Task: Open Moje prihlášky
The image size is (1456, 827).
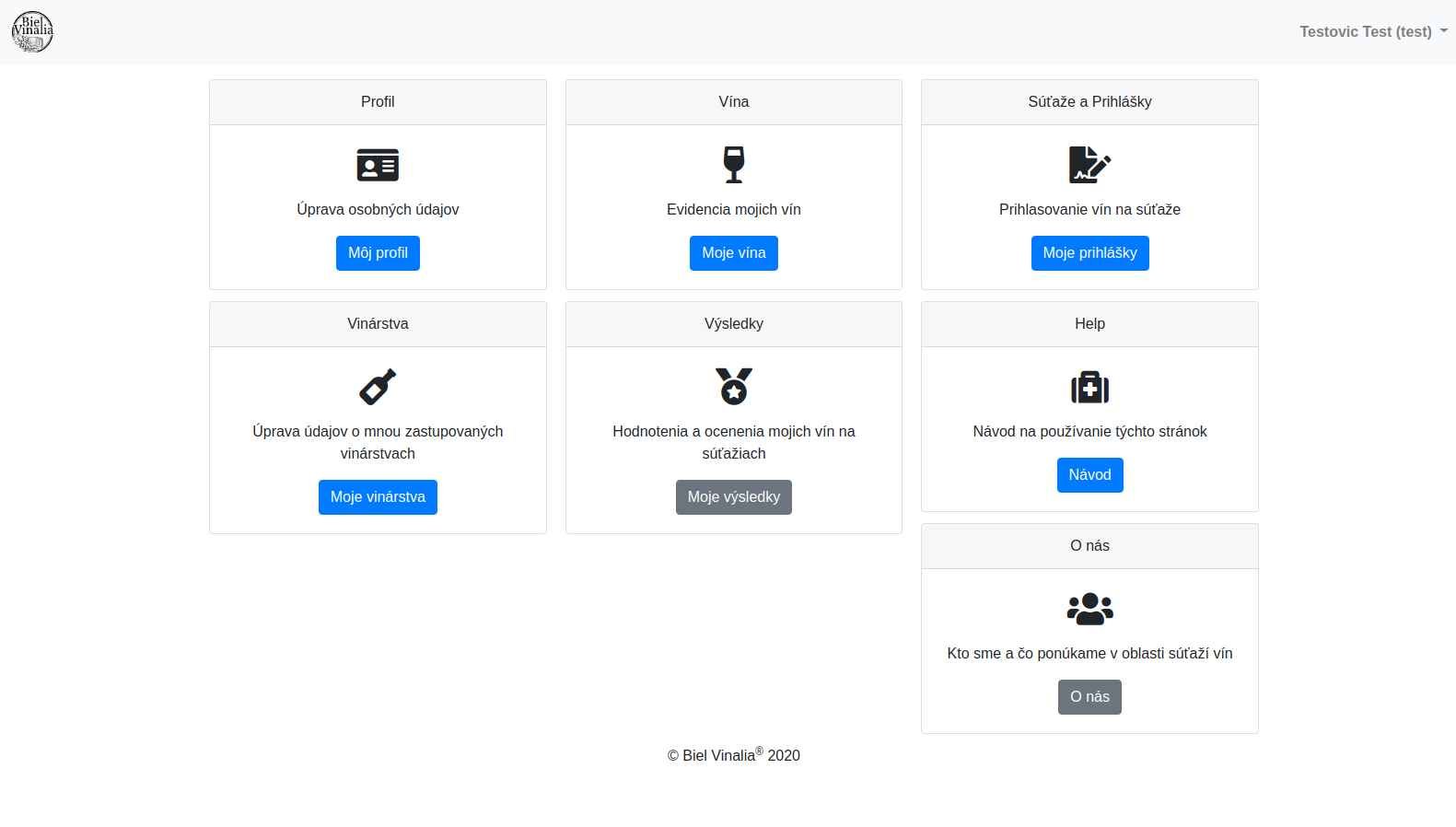Action: click(x=1090, y=253)
